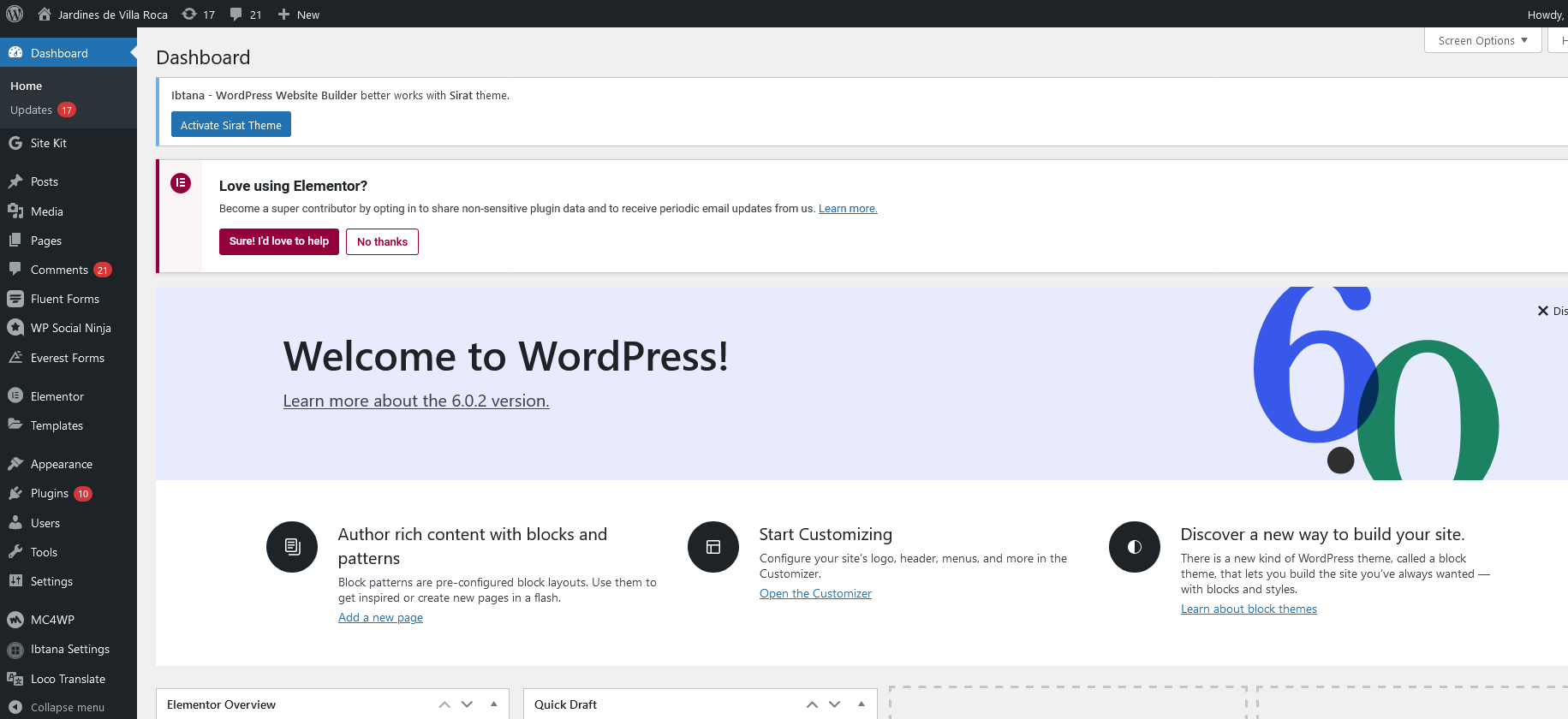The height and width of the screenshot is (719, 1568).
Task: Click the Elementor sidebar icon
Action: pyautogui.click(x=15, y=395)
